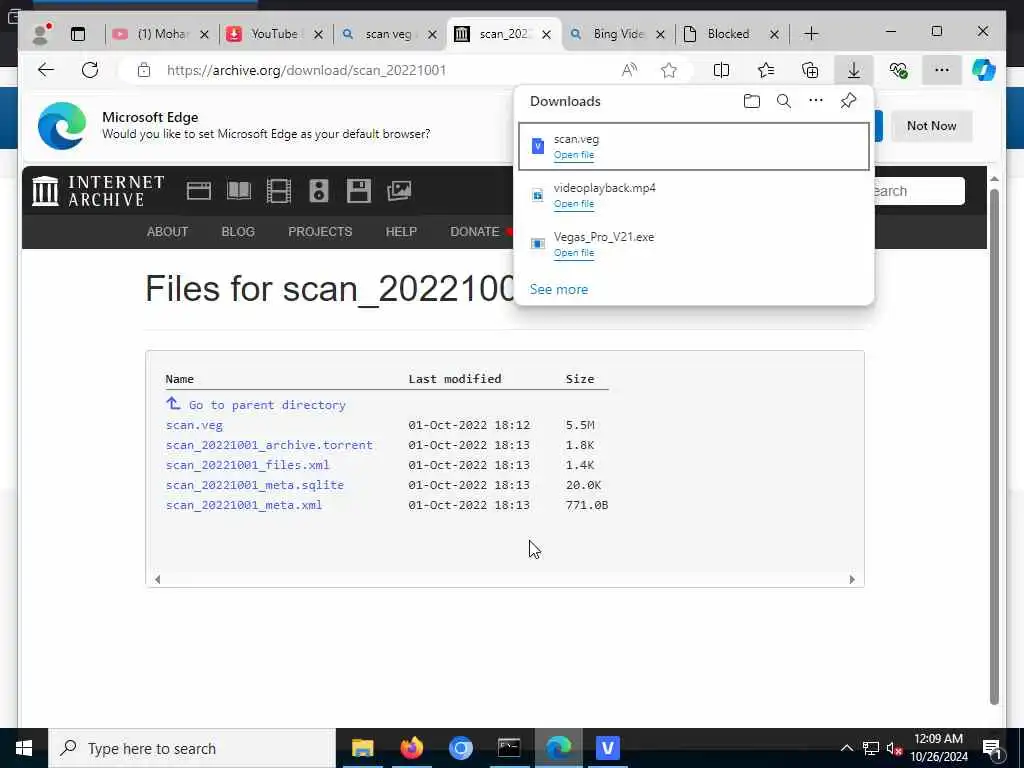Viewport: 1024px width, 768px height.
Task: Open Internet Archive Images icon
Action: [399, 191]
